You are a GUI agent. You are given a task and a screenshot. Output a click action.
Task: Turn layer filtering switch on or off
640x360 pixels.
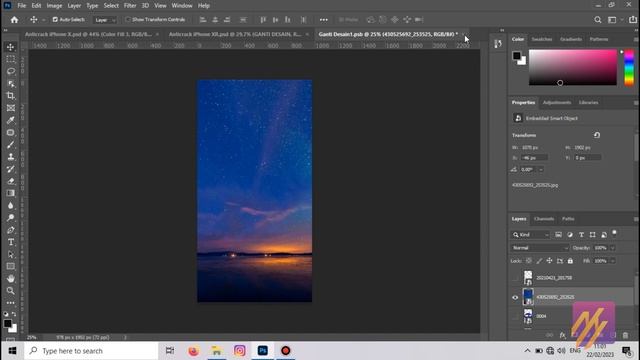[x=614, y=233]
